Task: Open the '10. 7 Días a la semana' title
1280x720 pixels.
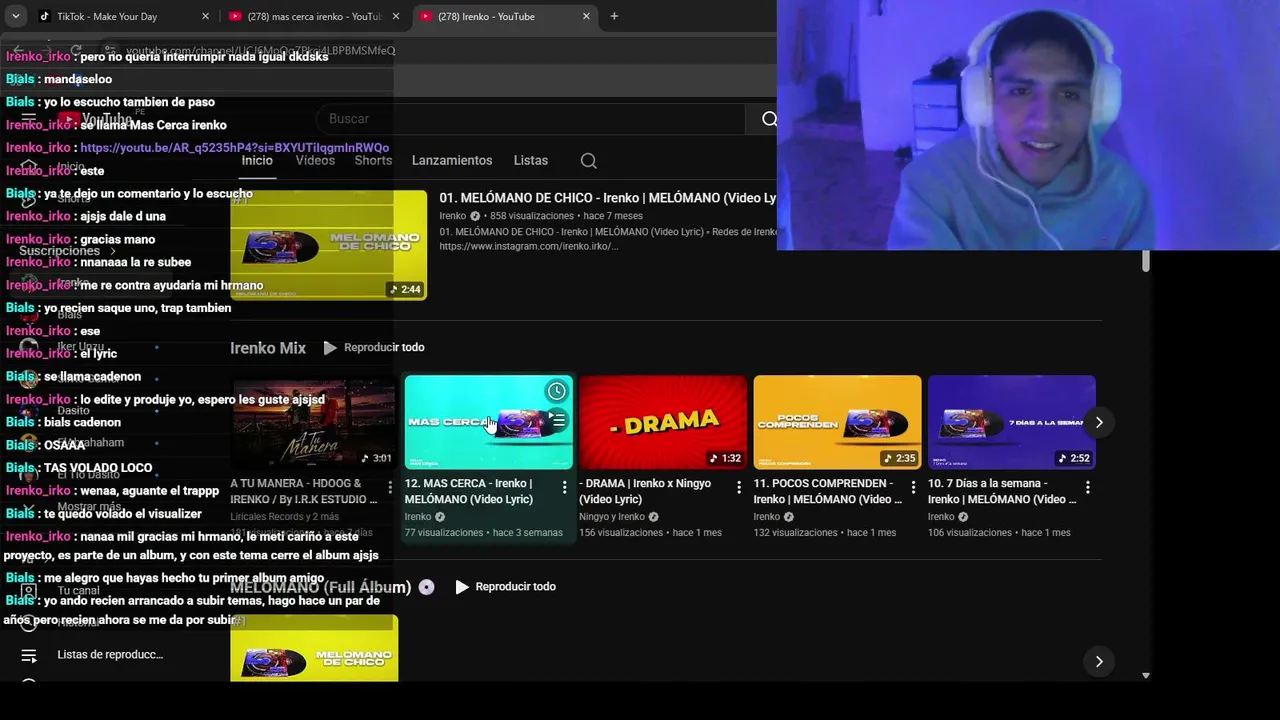Action: (1002, 491)
